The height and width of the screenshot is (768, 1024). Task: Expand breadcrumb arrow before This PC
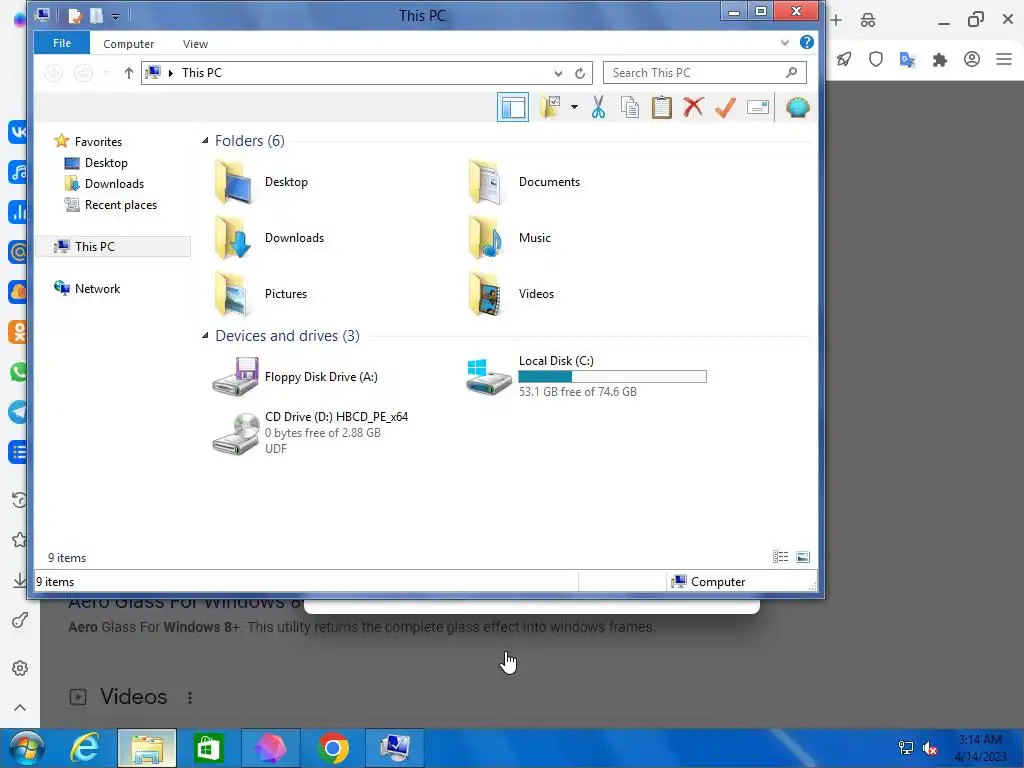click(170, 73)
